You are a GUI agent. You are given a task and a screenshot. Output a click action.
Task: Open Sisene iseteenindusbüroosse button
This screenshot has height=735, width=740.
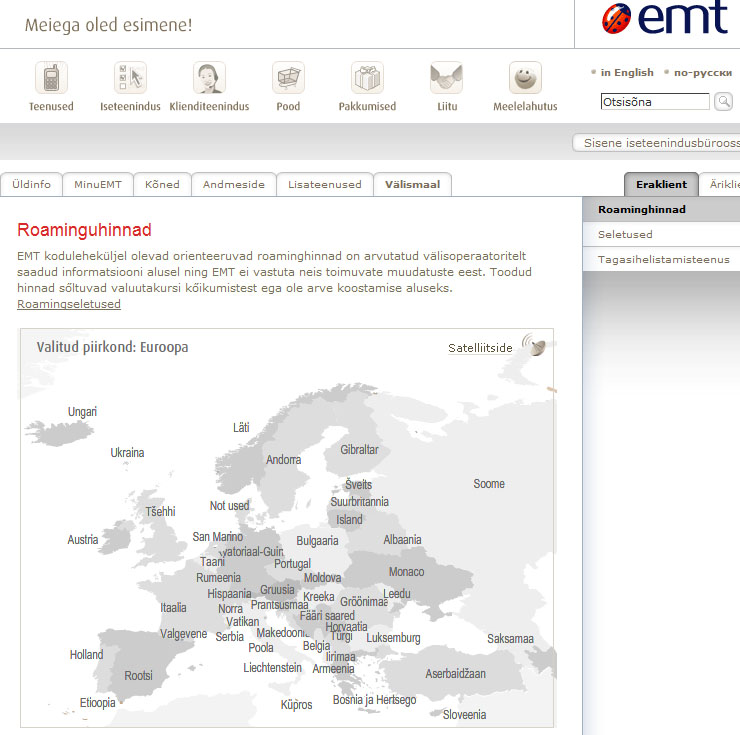point(656,143)
